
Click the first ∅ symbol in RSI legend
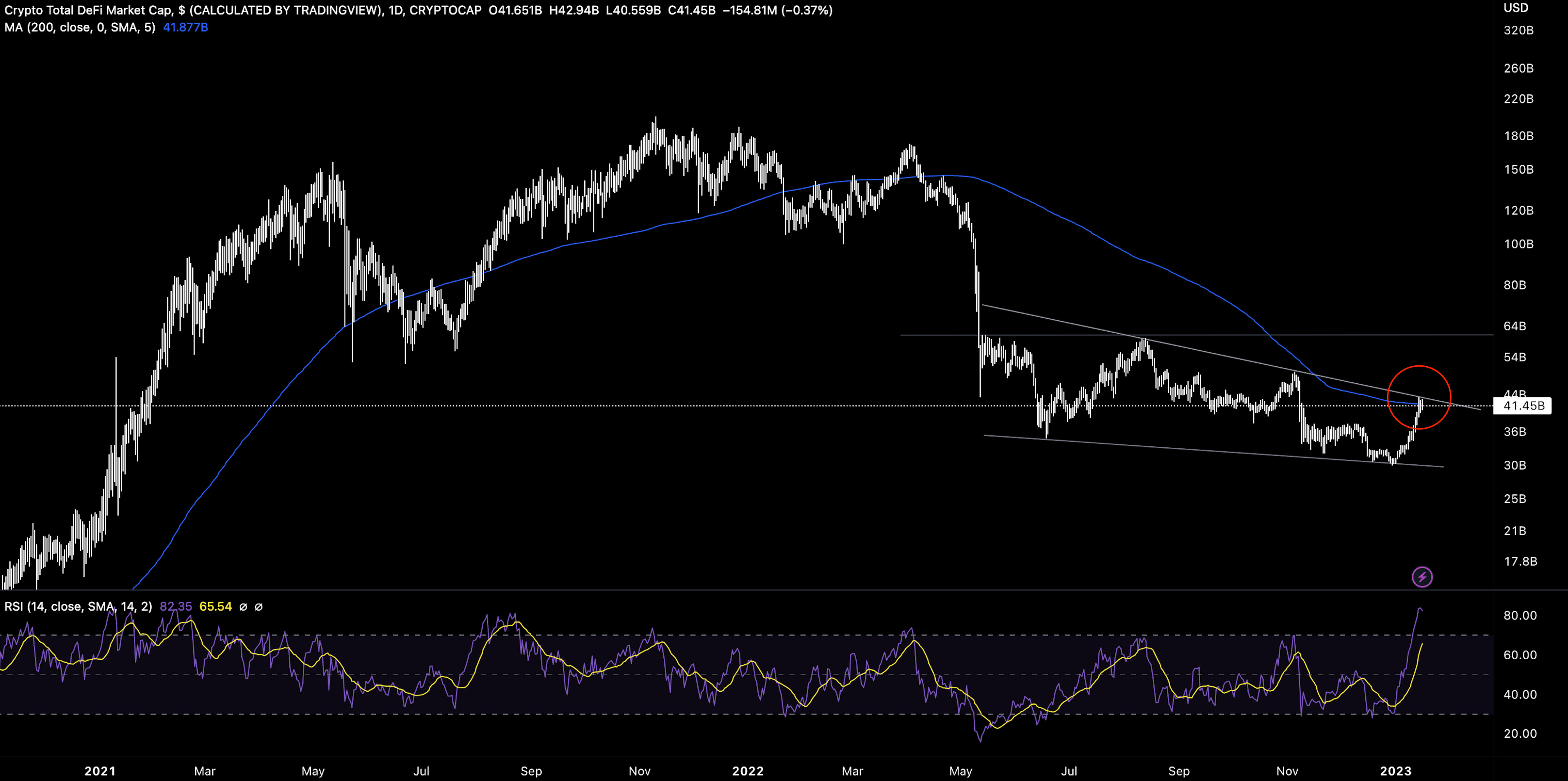point(243,607)
